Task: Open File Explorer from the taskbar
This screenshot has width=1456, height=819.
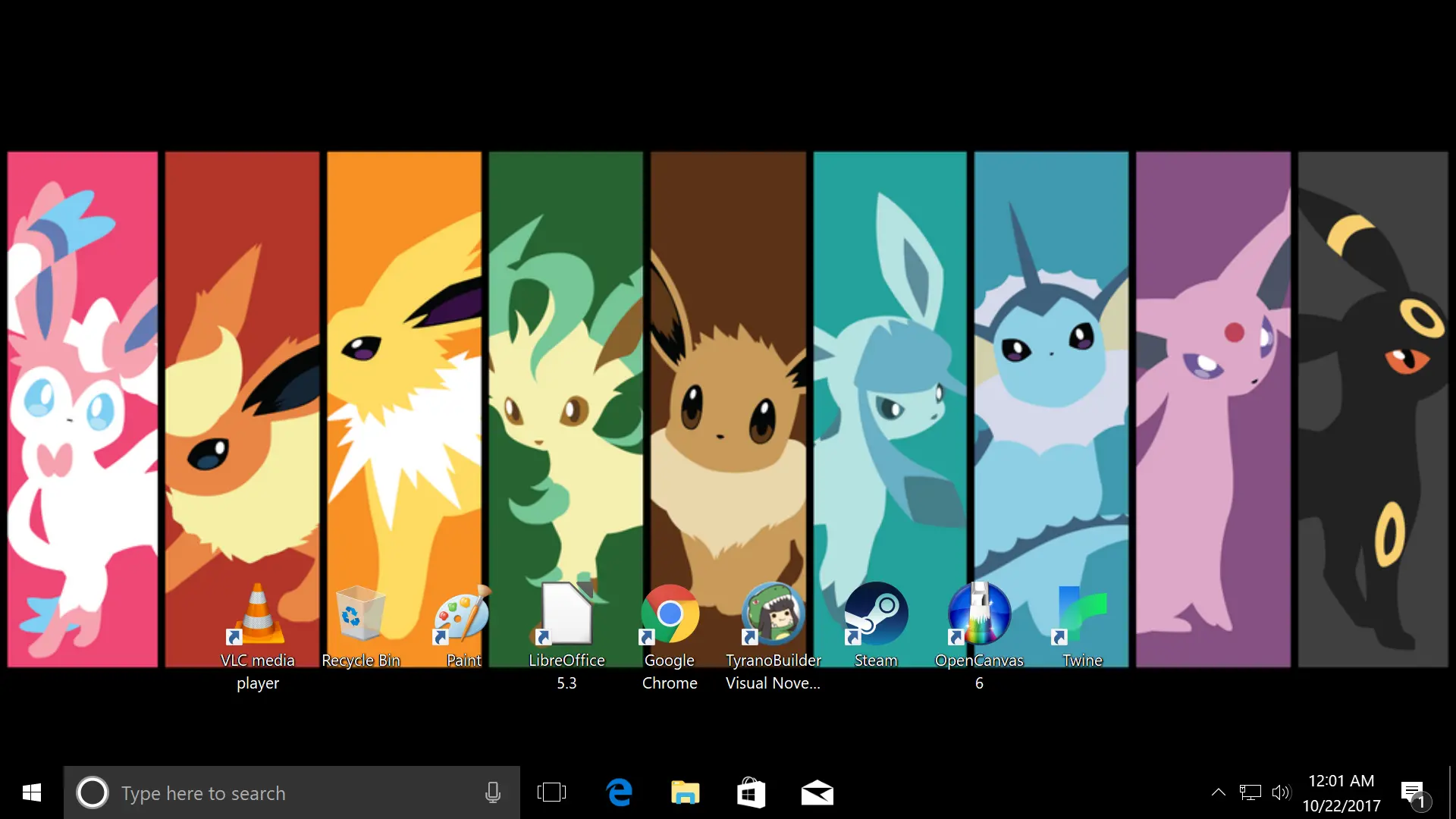Action: coord(685,792)
